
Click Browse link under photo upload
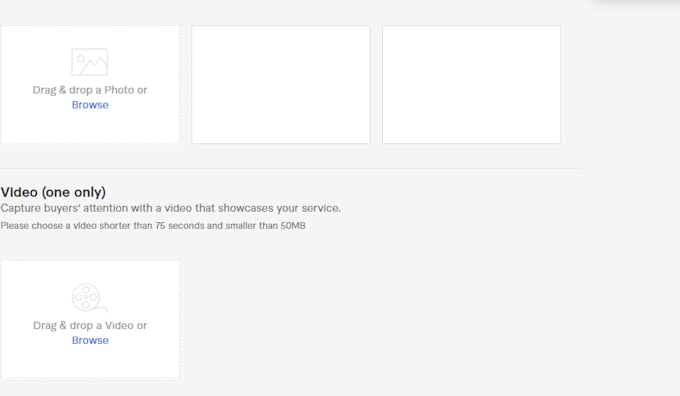[x=90, y=105]
